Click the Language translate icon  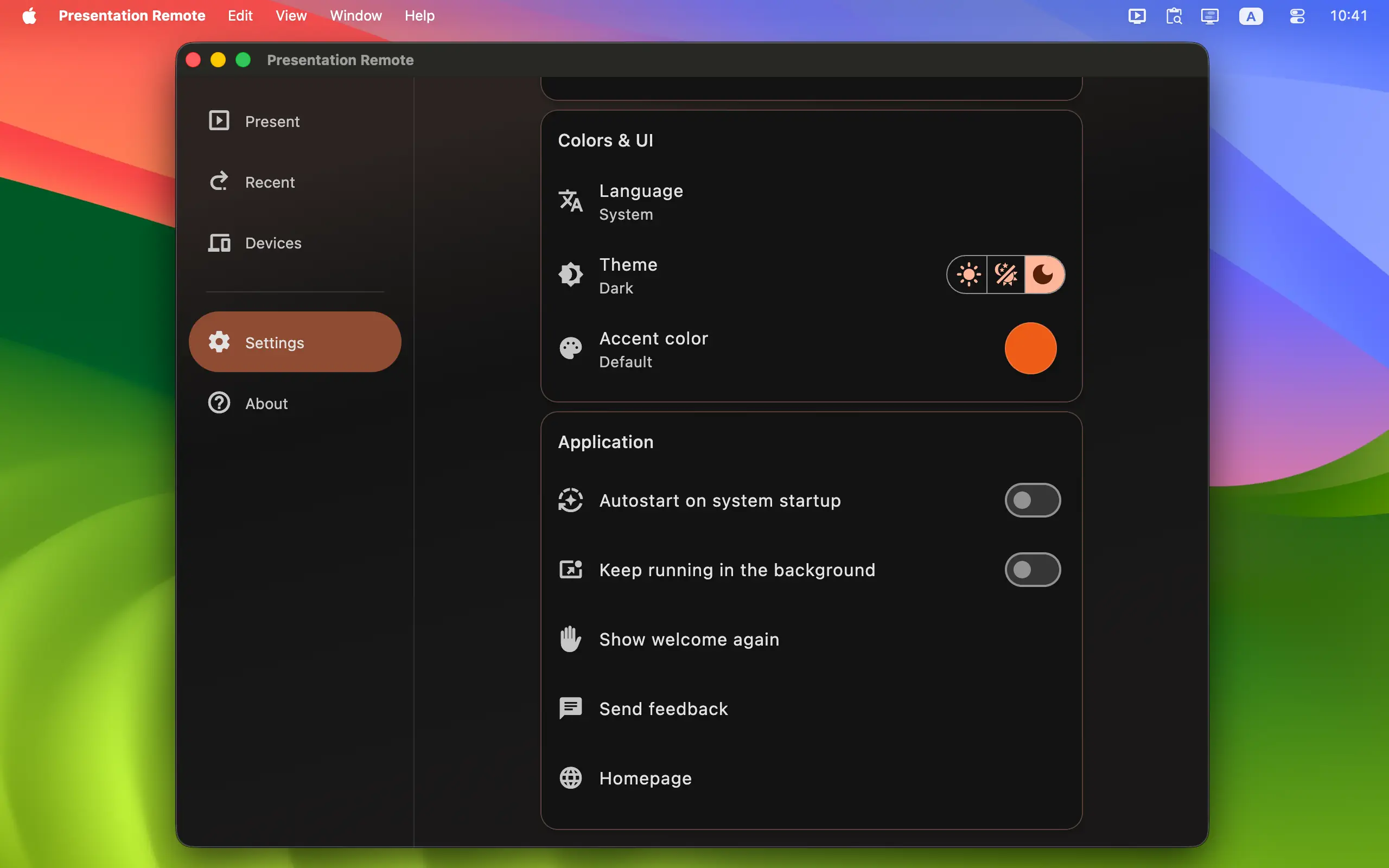(571, 201)
